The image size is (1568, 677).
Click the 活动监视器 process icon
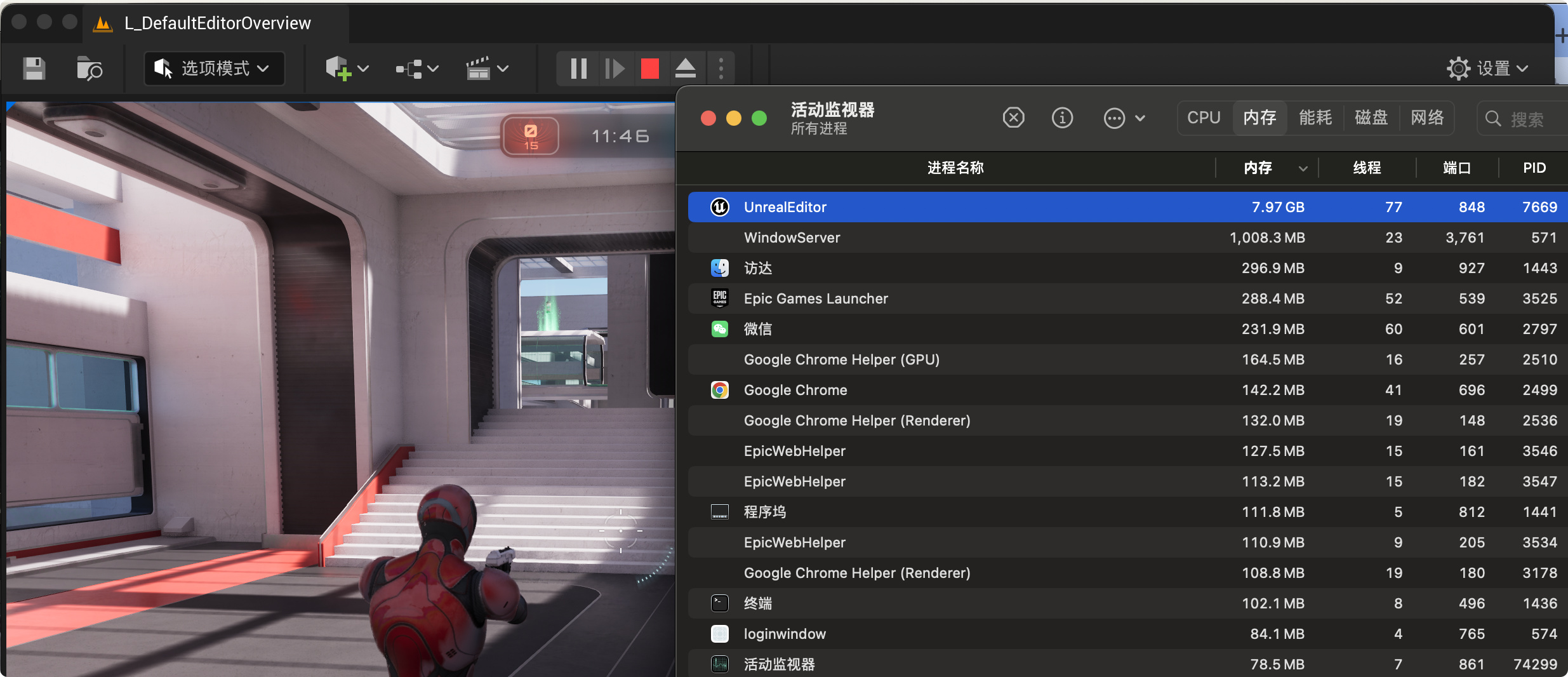(720, 664)
